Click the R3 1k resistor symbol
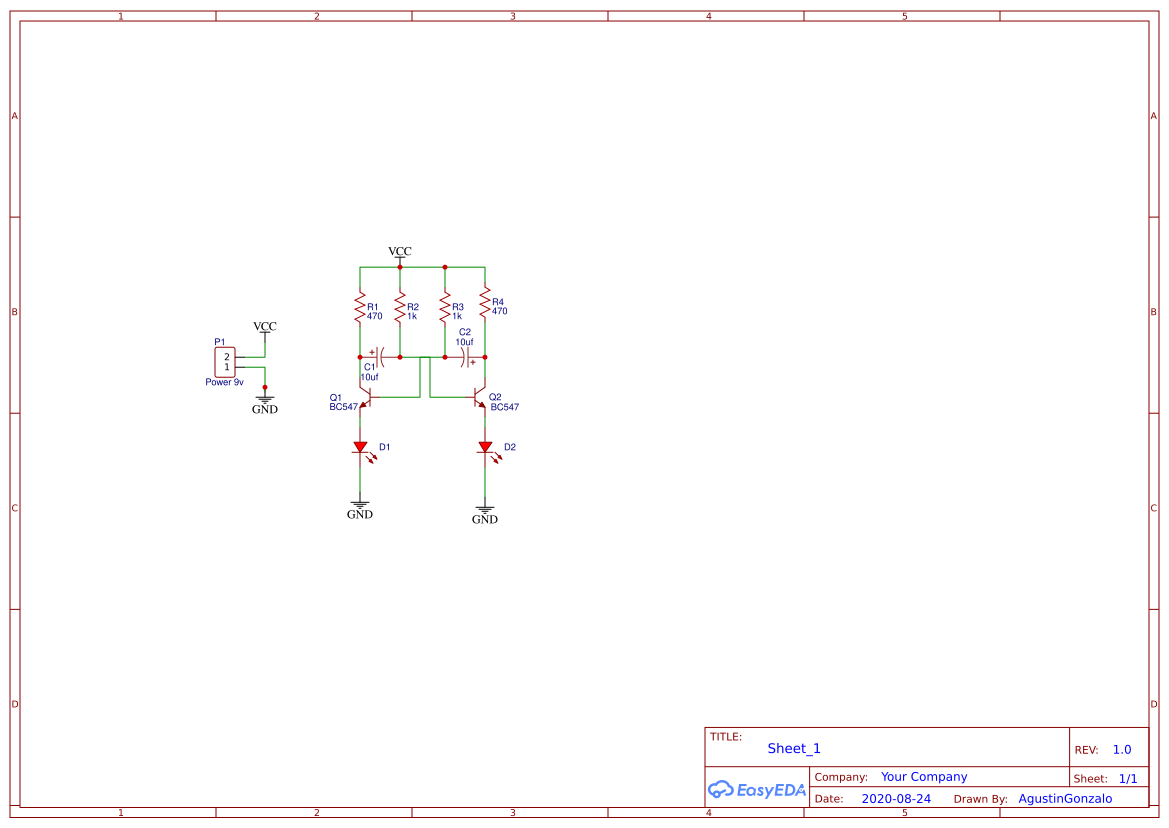This screenshot has height=828, width=1169. 444,307
